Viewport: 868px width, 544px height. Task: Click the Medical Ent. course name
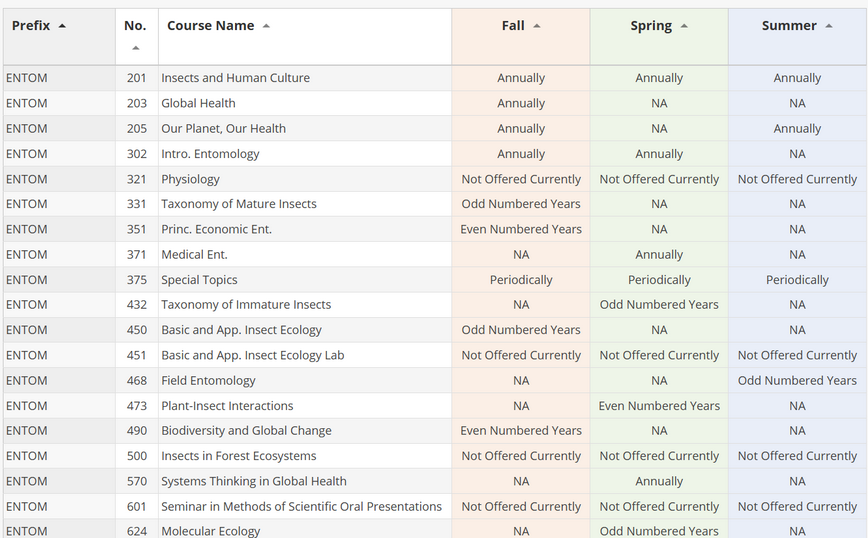[x=194, y=255]
